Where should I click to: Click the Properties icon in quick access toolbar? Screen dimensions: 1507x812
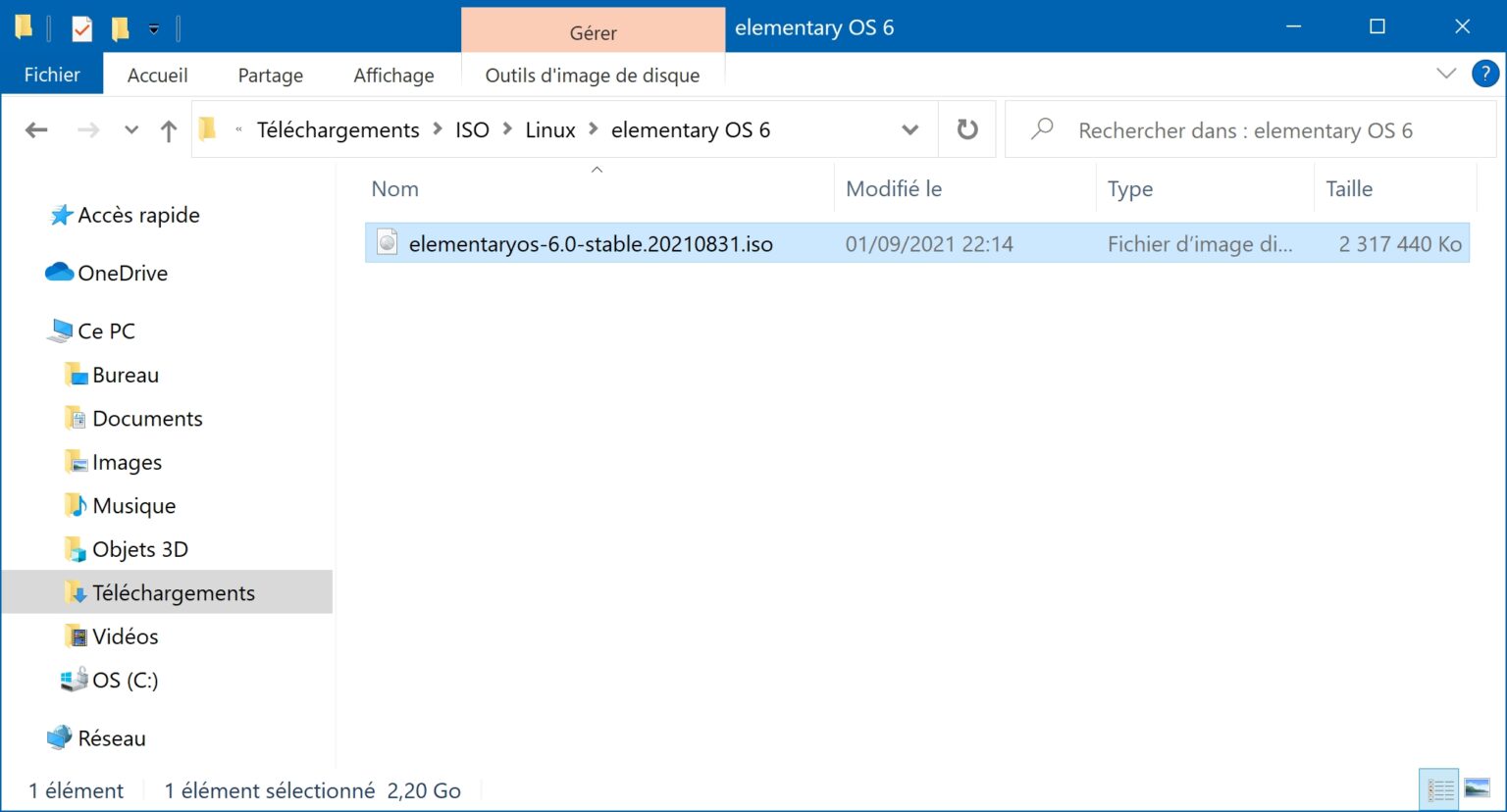tap(80, 26)
